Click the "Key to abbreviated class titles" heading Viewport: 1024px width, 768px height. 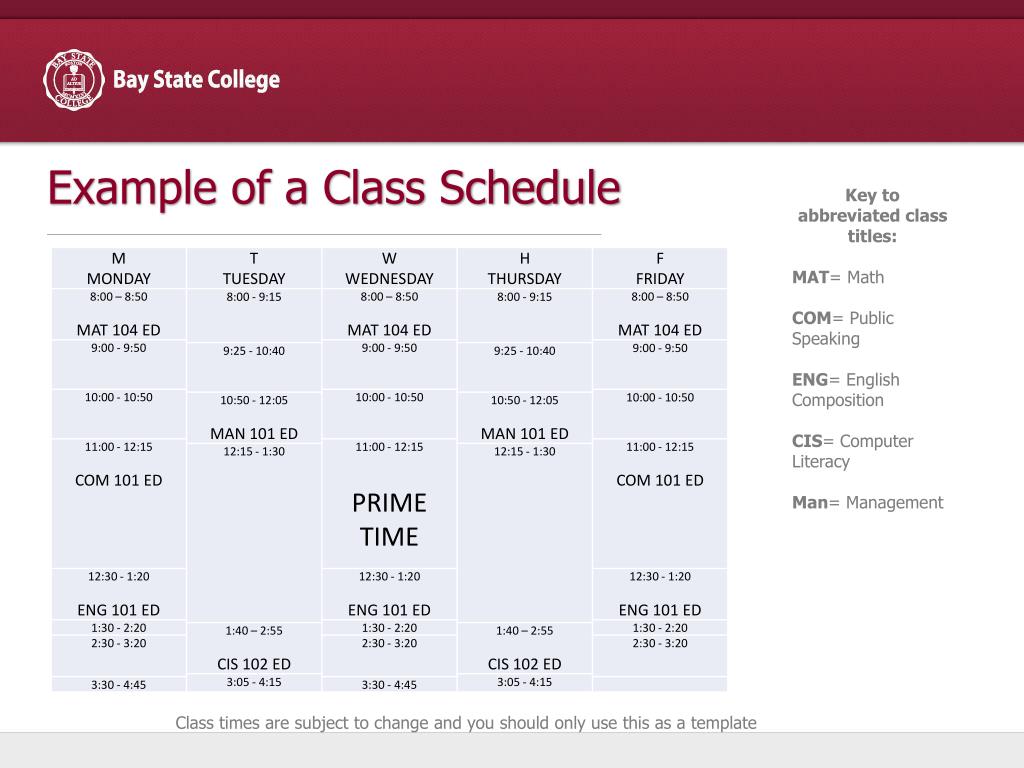click(x=872, y=215)
